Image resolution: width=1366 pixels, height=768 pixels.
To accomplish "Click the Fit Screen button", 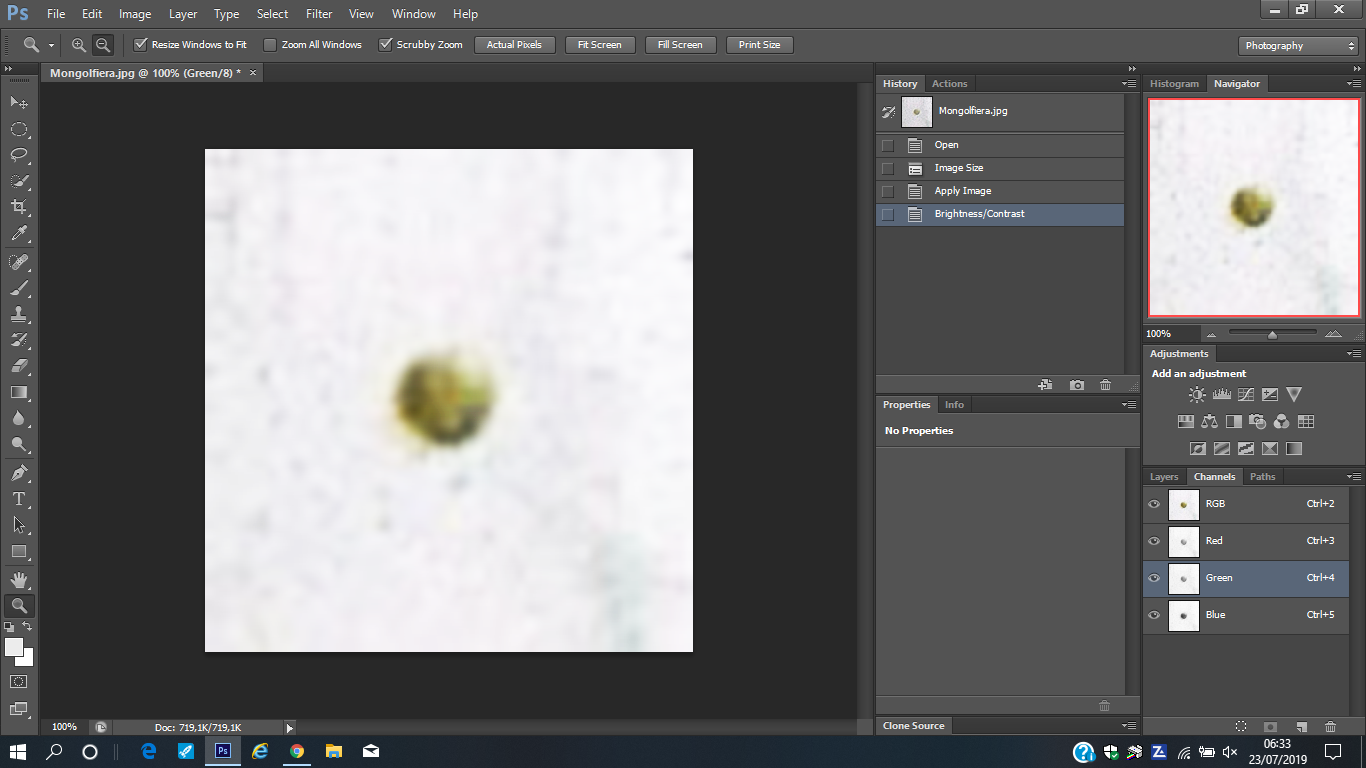I will tap(600, 45).
